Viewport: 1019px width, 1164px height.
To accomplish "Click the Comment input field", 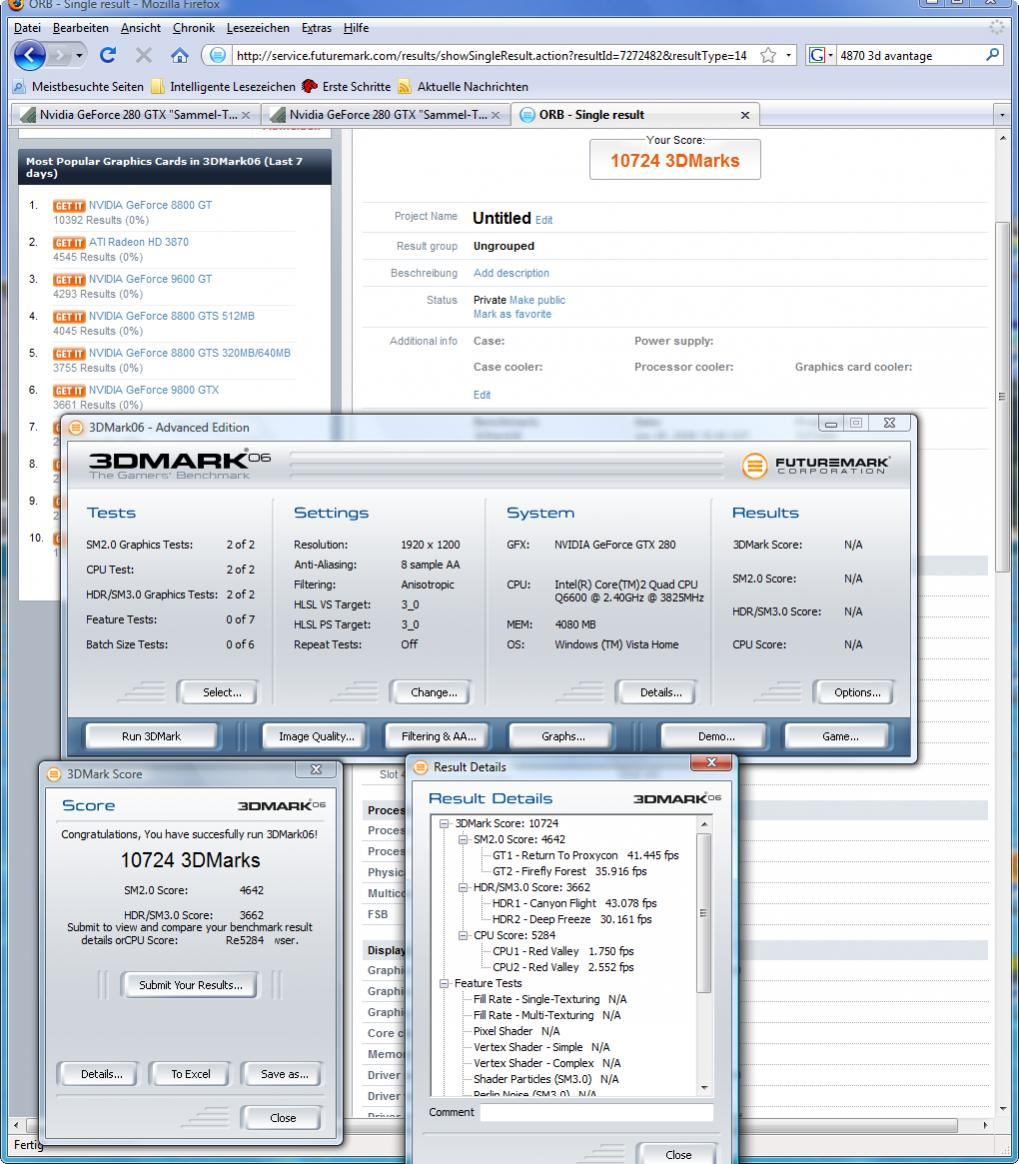I will pos(596,1112).
